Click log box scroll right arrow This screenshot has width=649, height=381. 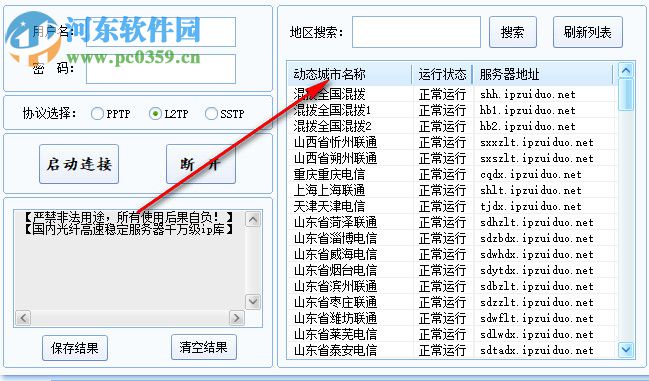236,318
